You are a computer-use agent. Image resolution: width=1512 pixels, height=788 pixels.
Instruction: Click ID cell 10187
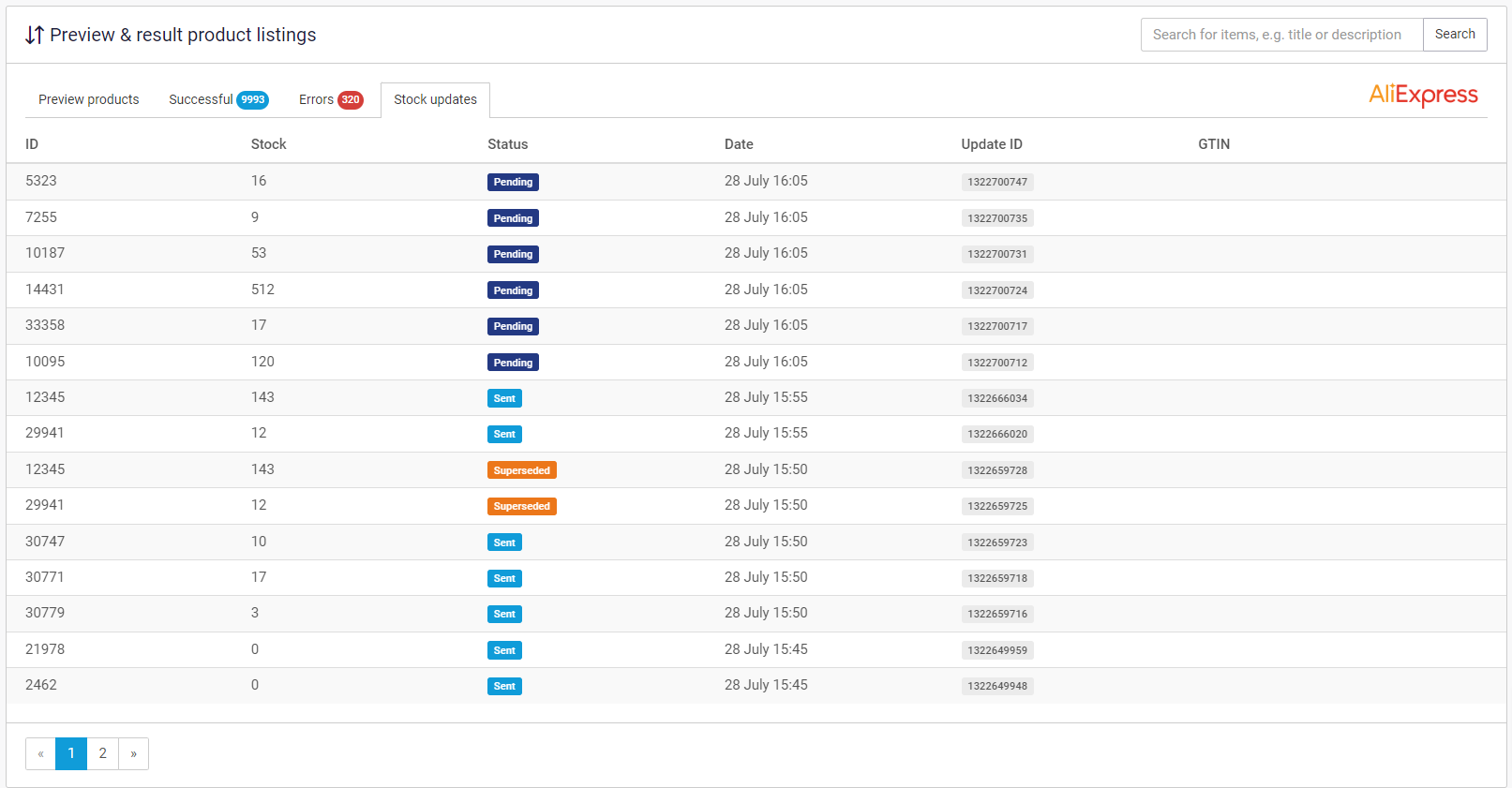45,253
